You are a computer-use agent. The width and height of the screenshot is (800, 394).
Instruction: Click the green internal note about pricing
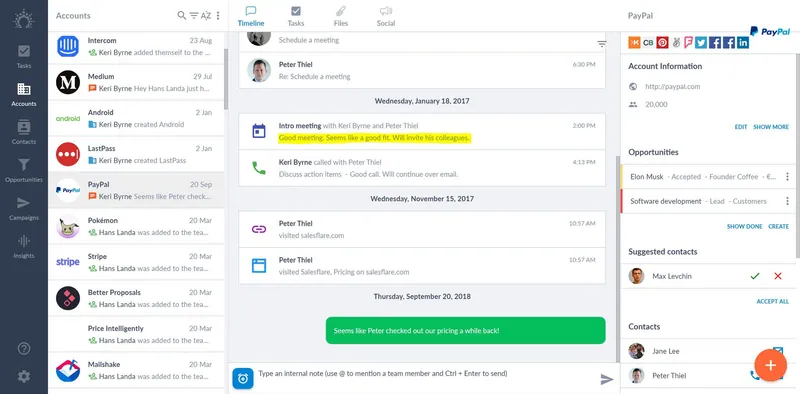465,330
